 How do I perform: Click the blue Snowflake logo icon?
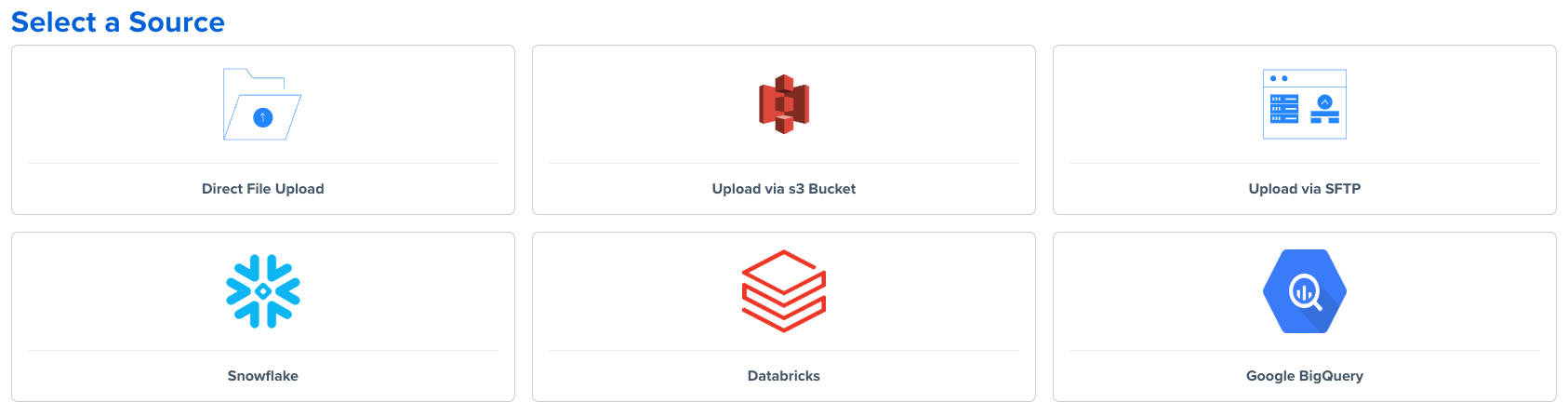[x=263, y=291]
